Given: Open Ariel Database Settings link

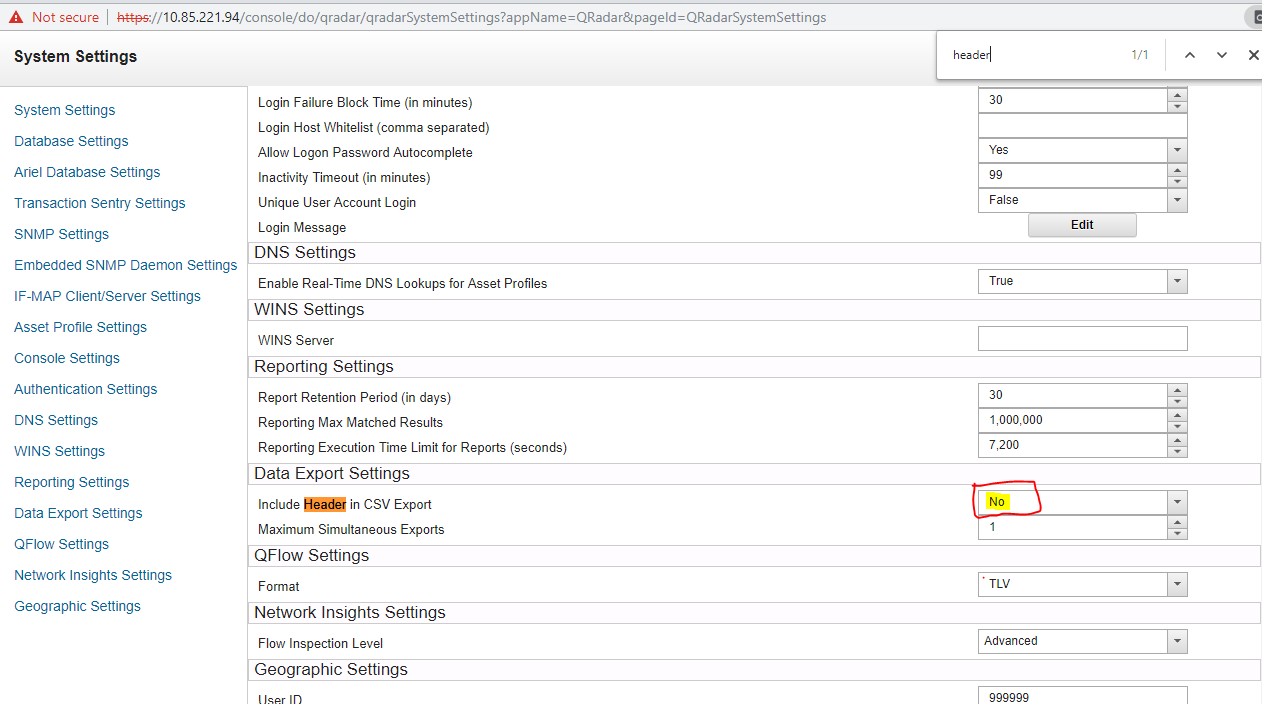Looking at the screenshot, I should coord(87,172).
